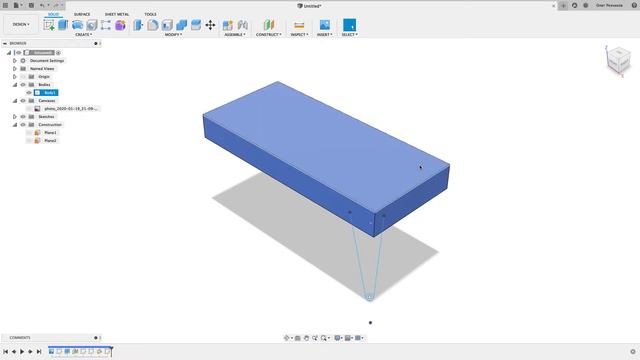Screen dimensions: 640x360
Task: Click the Pan hand icon
Action: click(306, 338)
